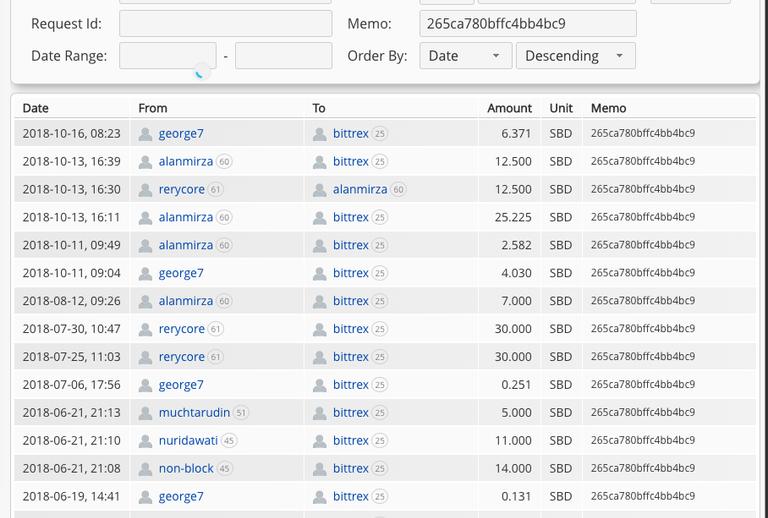
Task: Open rerycore link in 2018-07-30 row
Action: coord(182,329)
